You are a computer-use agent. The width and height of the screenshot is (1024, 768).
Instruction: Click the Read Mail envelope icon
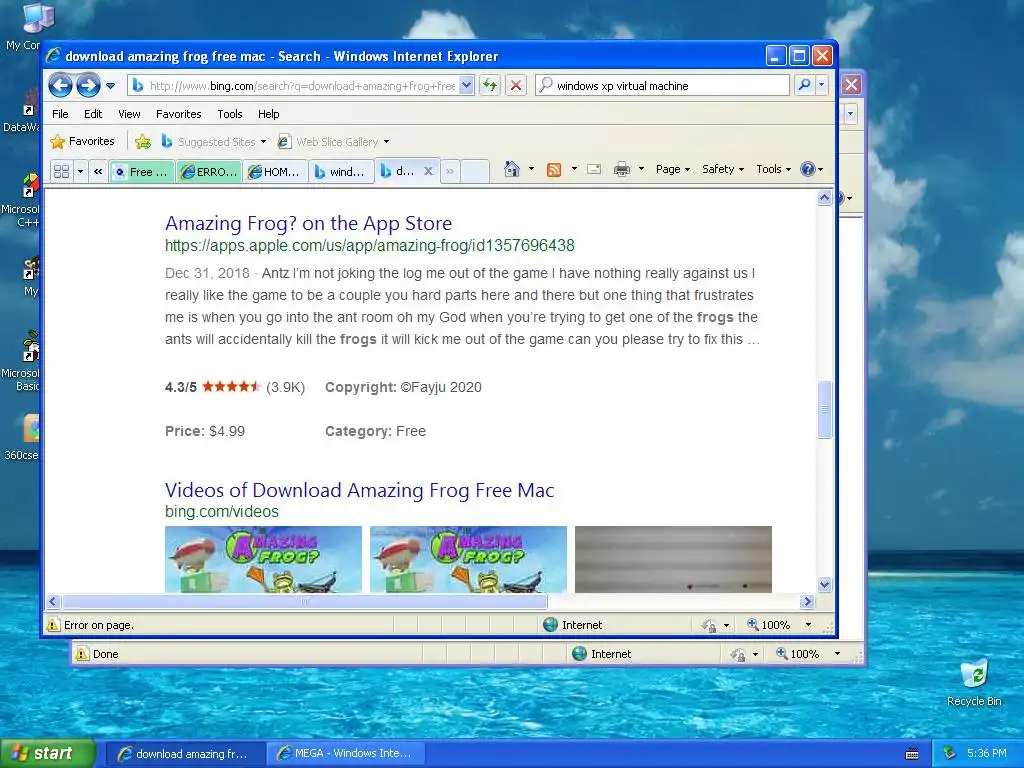coord(594,169)
